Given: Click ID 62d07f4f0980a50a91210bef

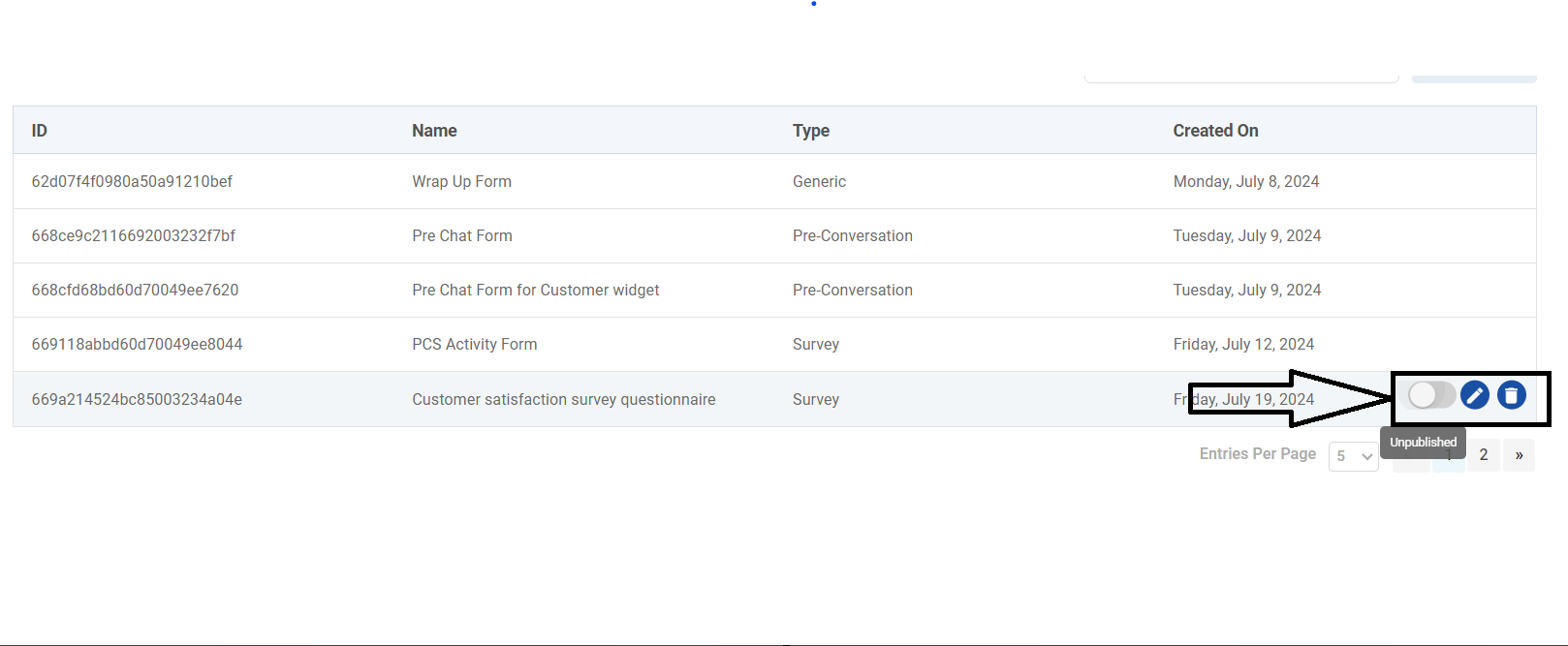Looking at the screenshot, I should [x=132, y=182].
